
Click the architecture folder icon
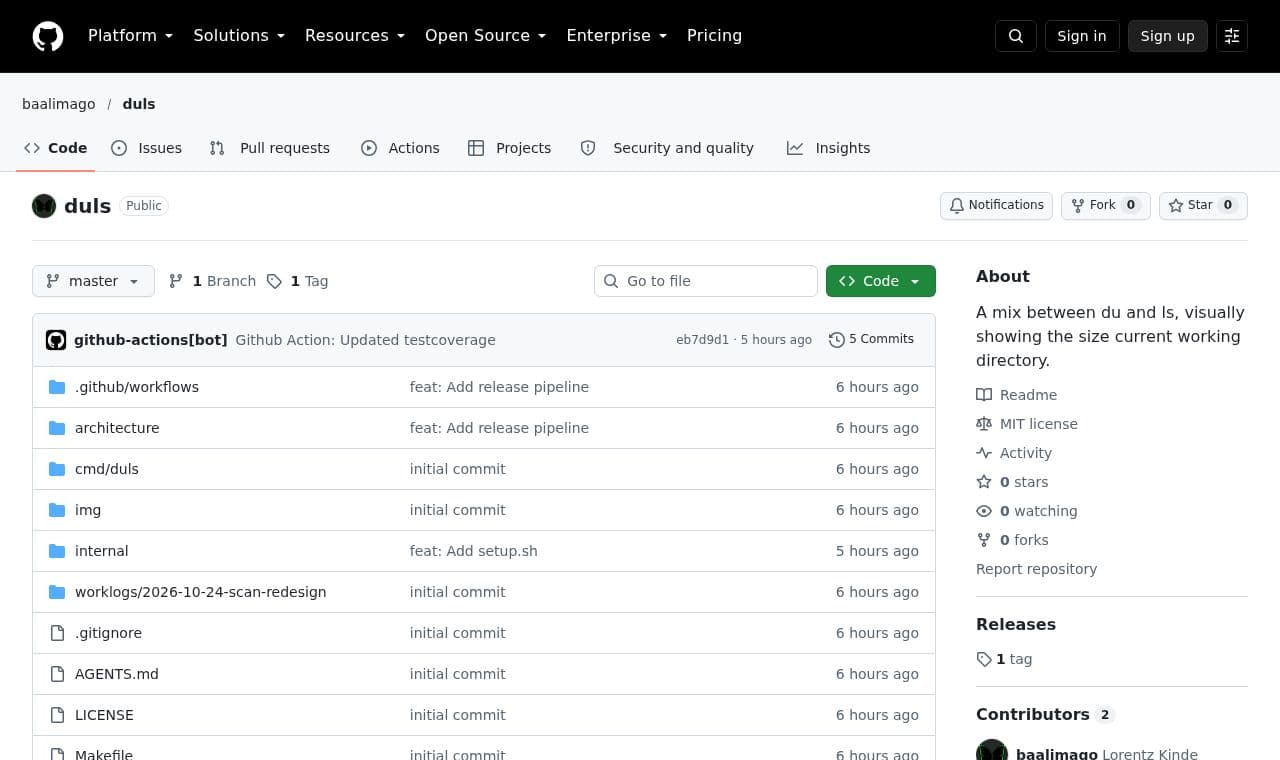point(57,428)
